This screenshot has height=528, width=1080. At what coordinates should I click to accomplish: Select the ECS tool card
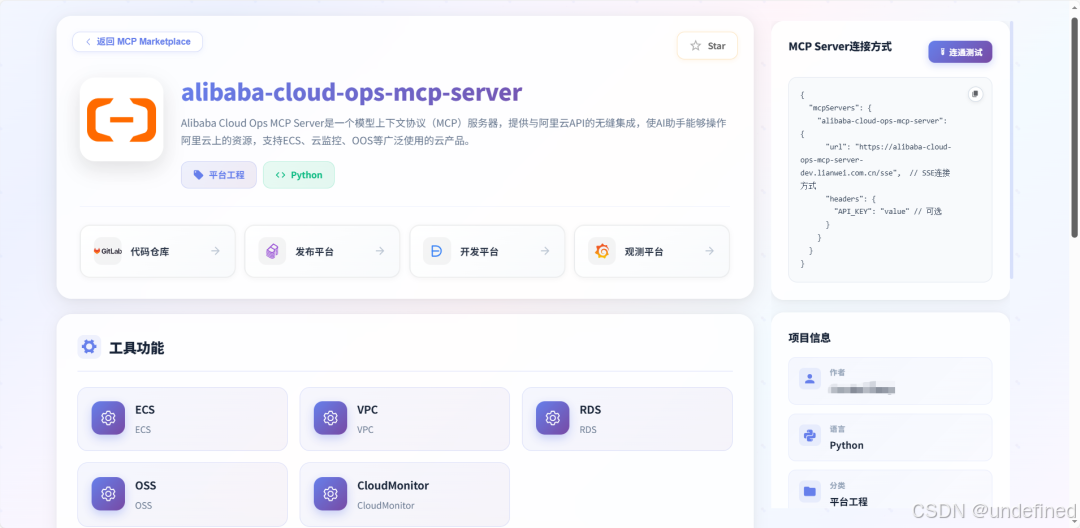click(183, 419)
